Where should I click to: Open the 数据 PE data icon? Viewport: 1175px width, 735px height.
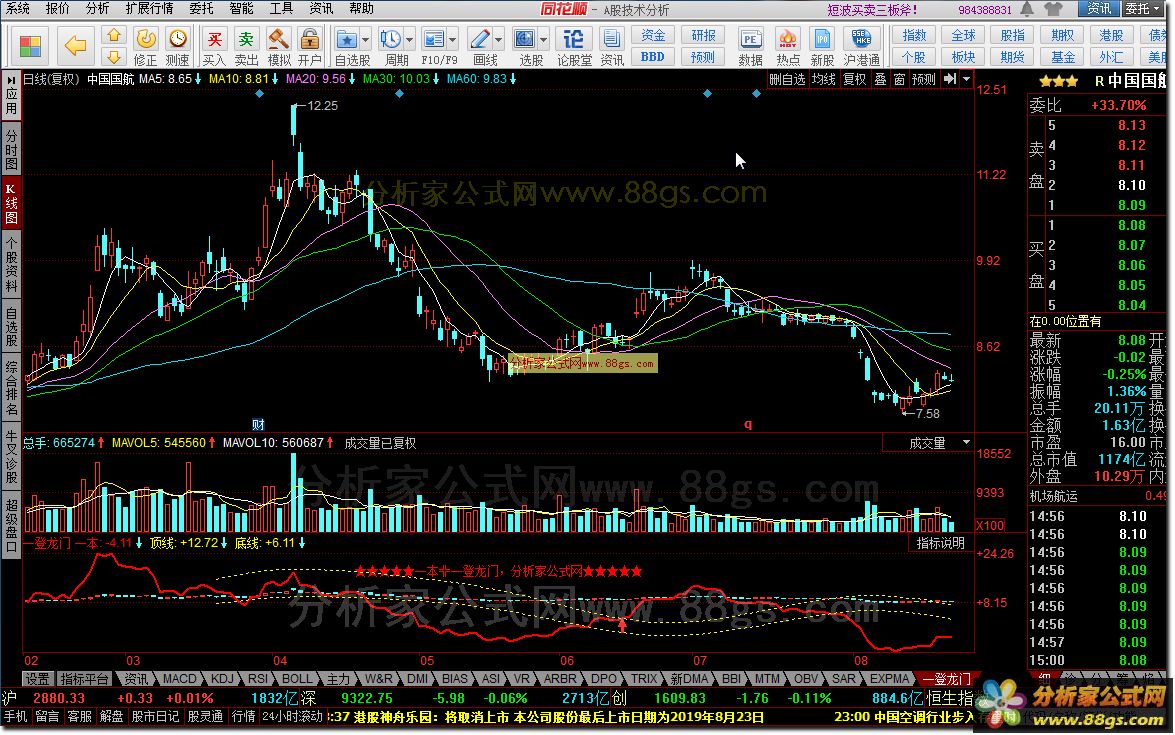[750, 39]
